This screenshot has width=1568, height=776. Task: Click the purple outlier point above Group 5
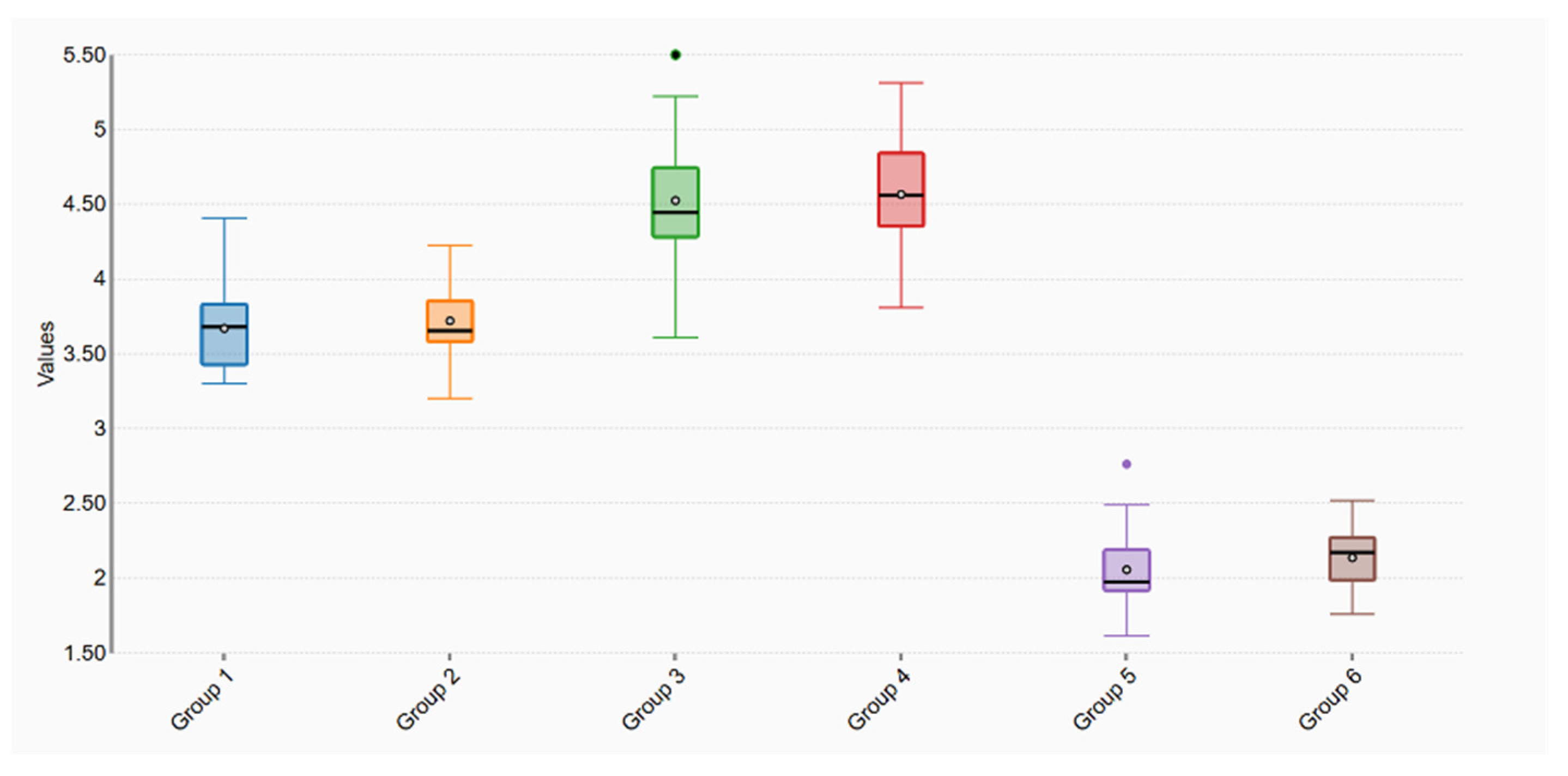1126,464
